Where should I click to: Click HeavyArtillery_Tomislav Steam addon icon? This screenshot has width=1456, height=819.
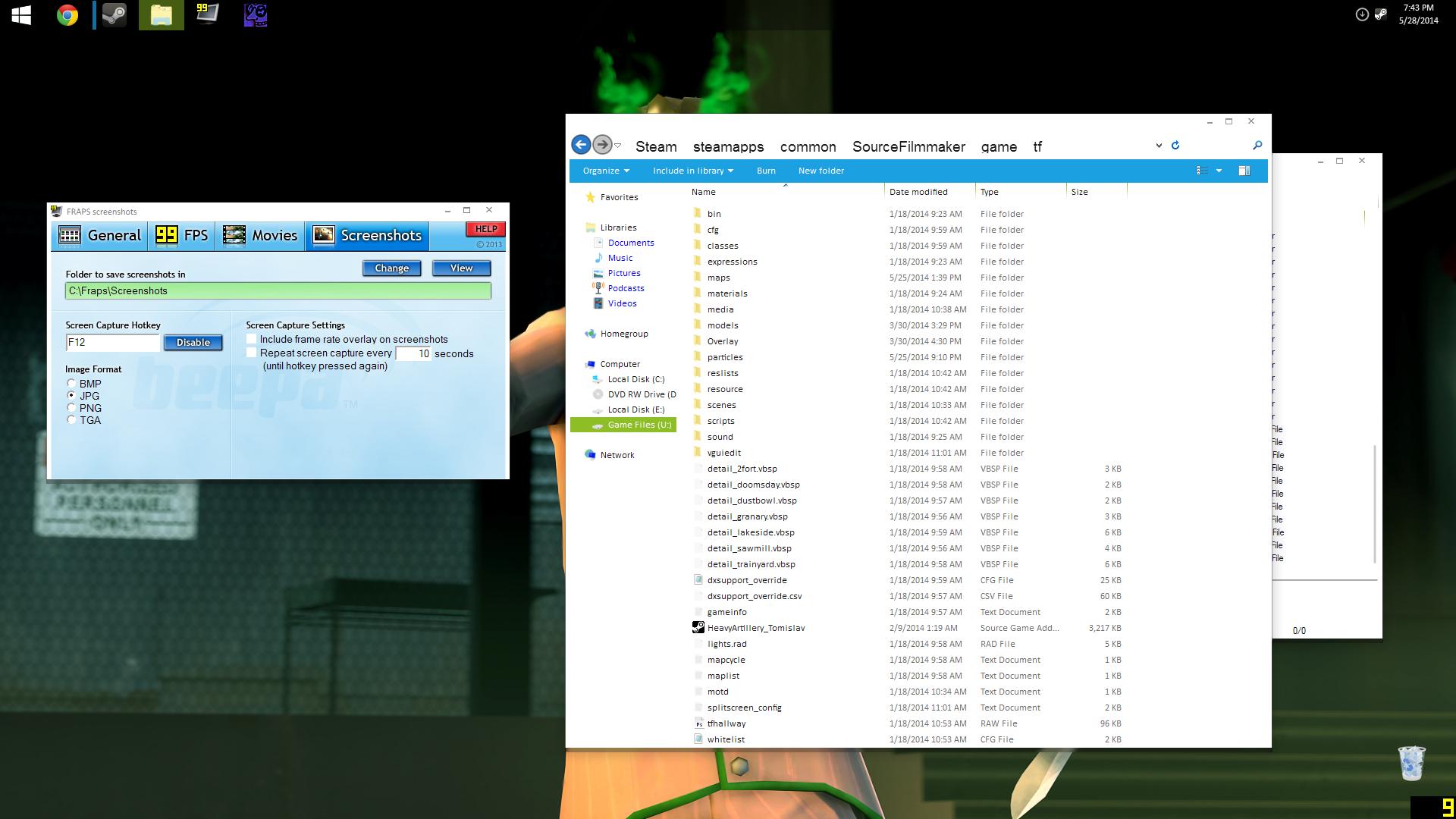[x=698, y=627]
